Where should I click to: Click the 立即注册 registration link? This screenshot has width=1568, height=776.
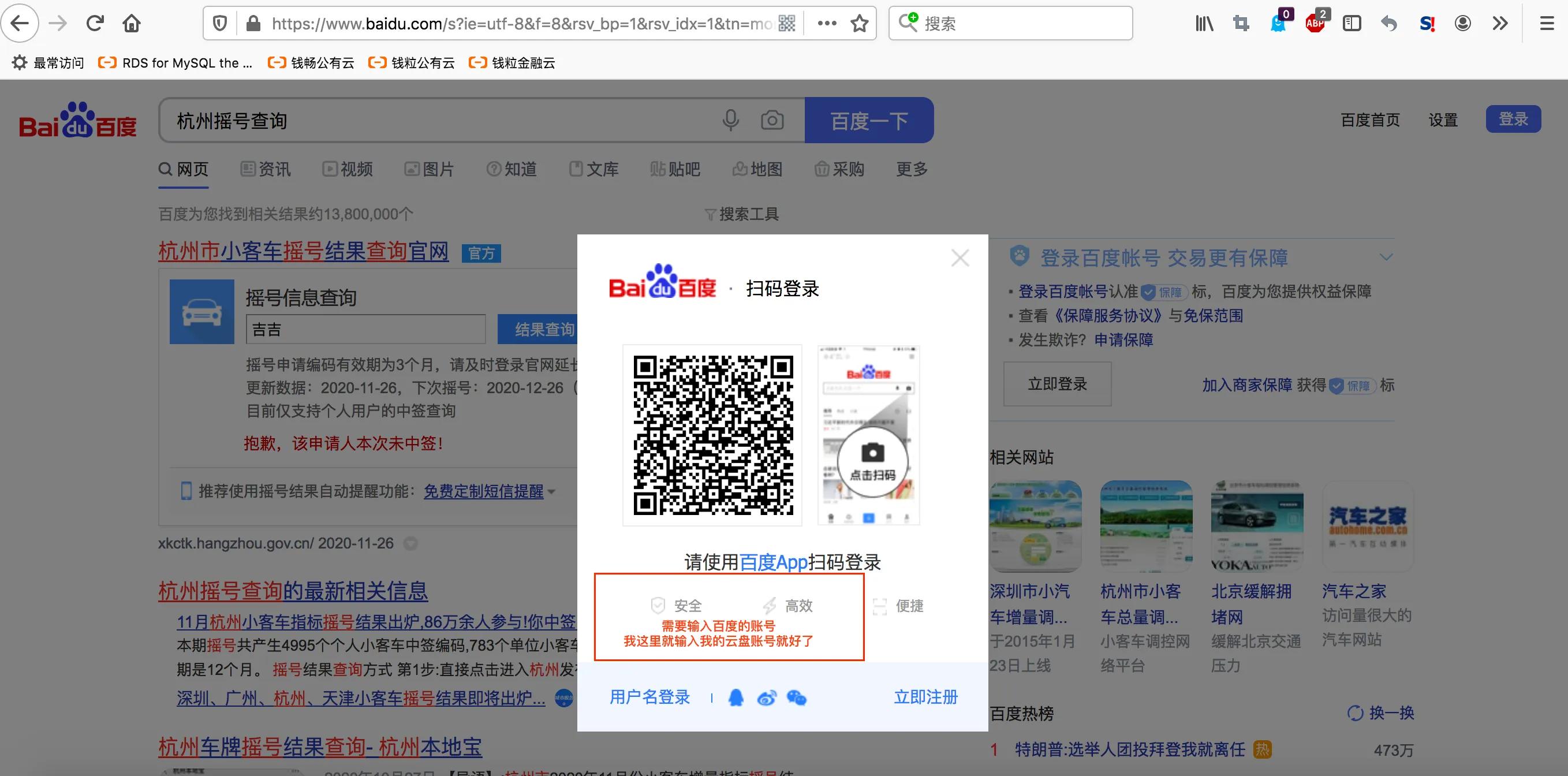(x=925, y=697)
